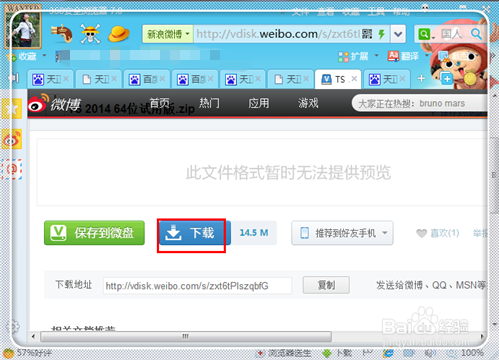Open the 帮助 menu
The height and width of the screenshot is (360, 499).
(401, 12)
